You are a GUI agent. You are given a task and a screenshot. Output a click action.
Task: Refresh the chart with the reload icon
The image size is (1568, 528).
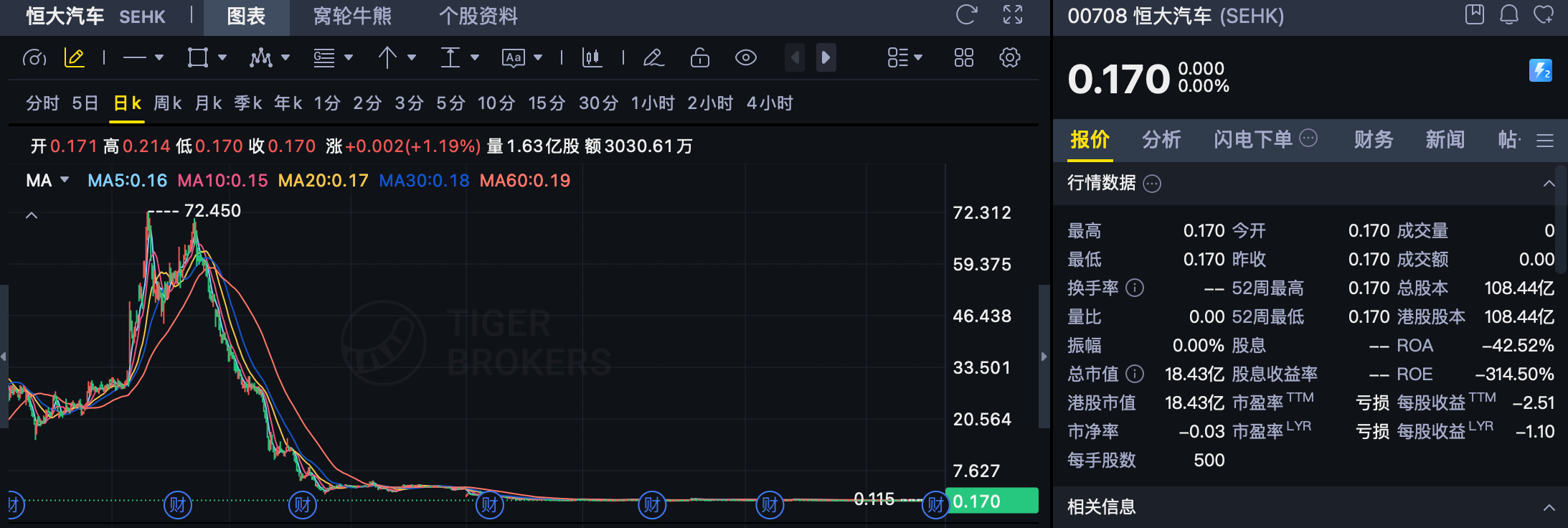coord(966,14)
